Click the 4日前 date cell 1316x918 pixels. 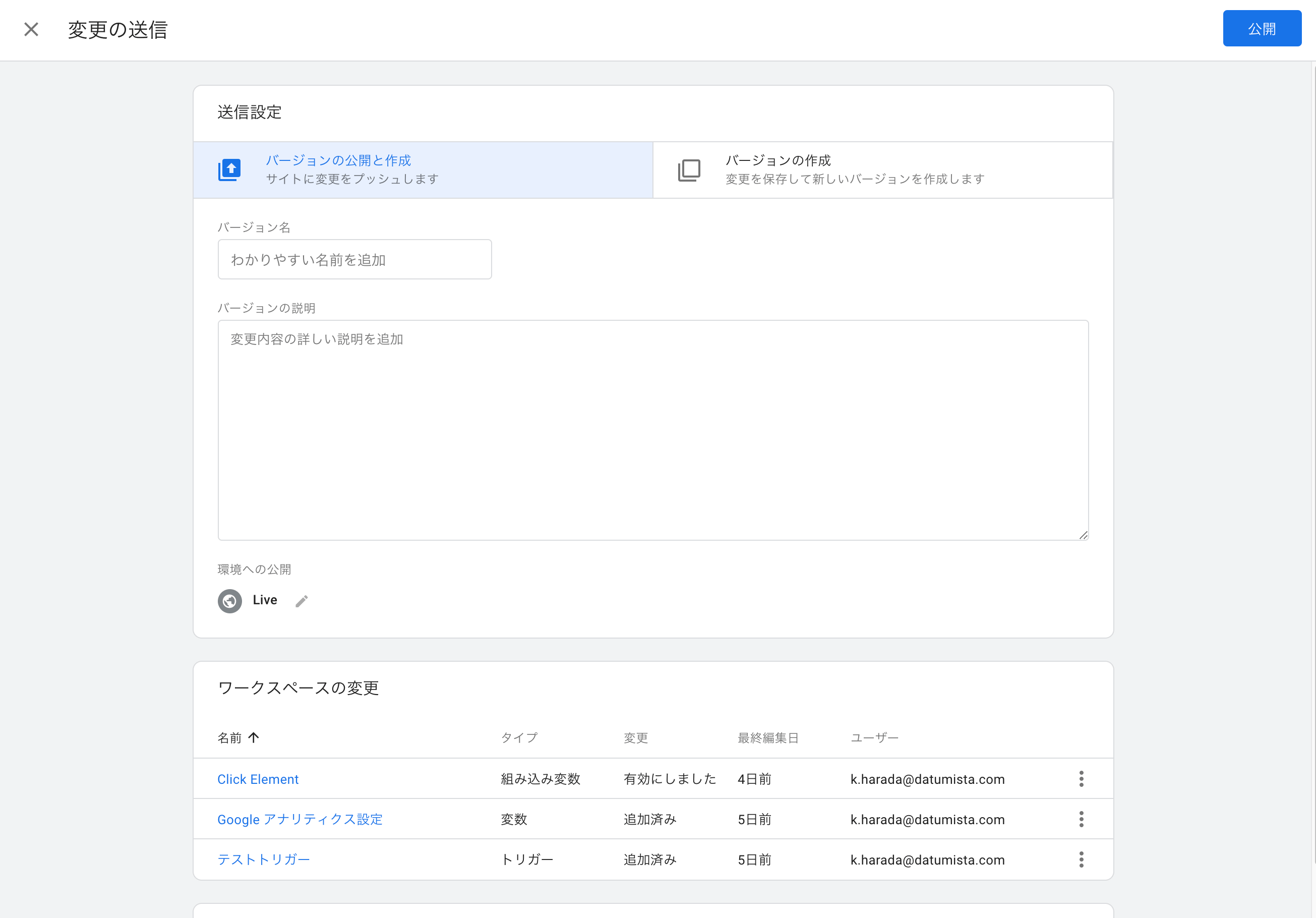[x=754, y=779]
